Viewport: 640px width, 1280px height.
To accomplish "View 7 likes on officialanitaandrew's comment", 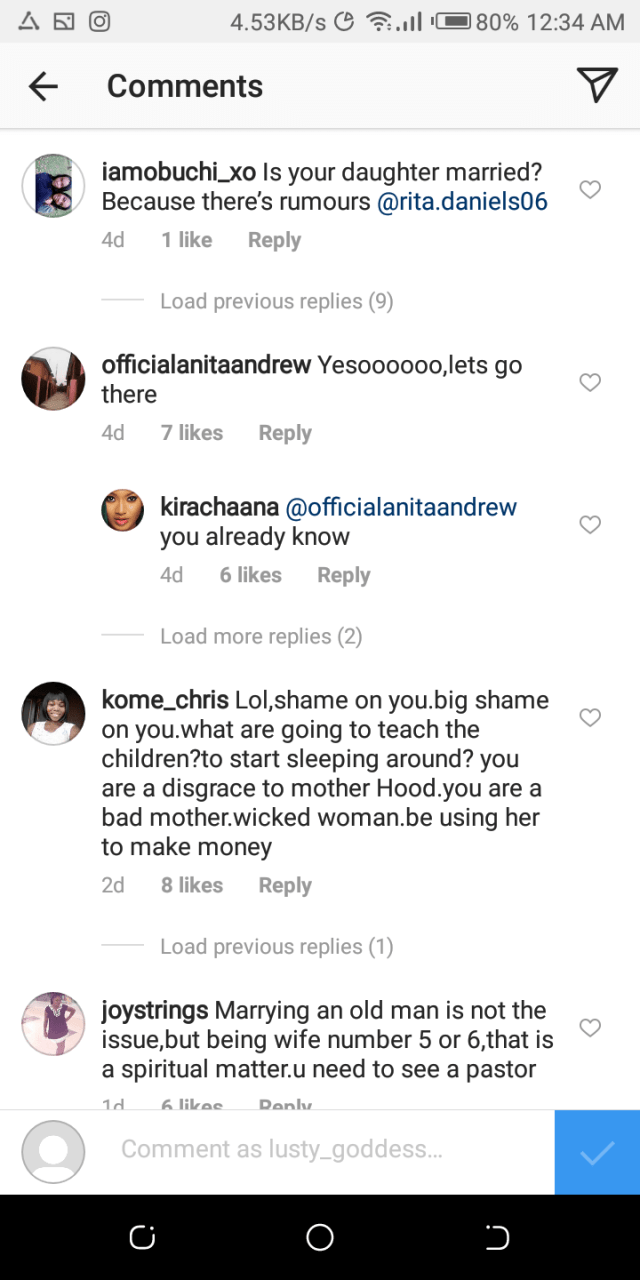I will (192, 433).
